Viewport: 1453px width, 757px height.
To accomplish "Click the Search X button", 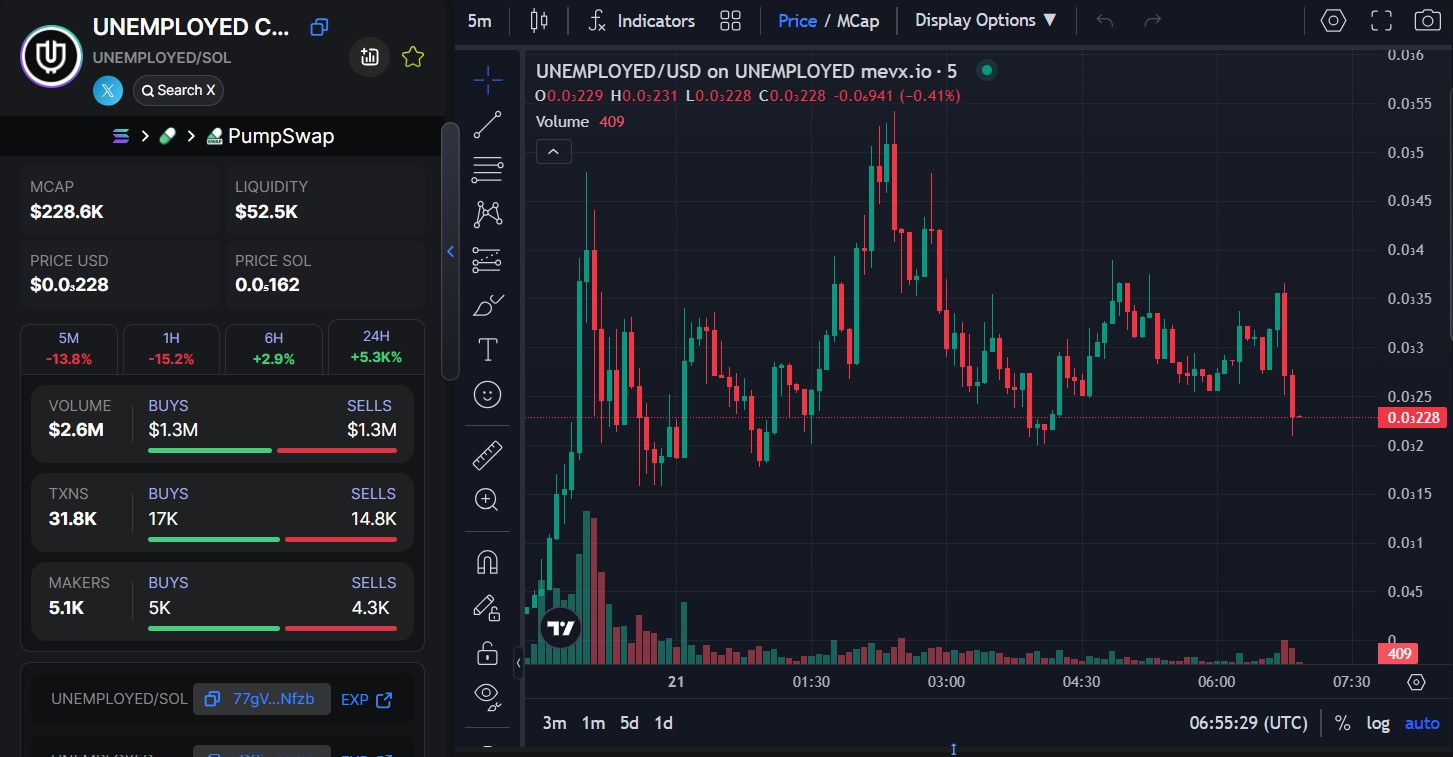I will tap(178, 90).
